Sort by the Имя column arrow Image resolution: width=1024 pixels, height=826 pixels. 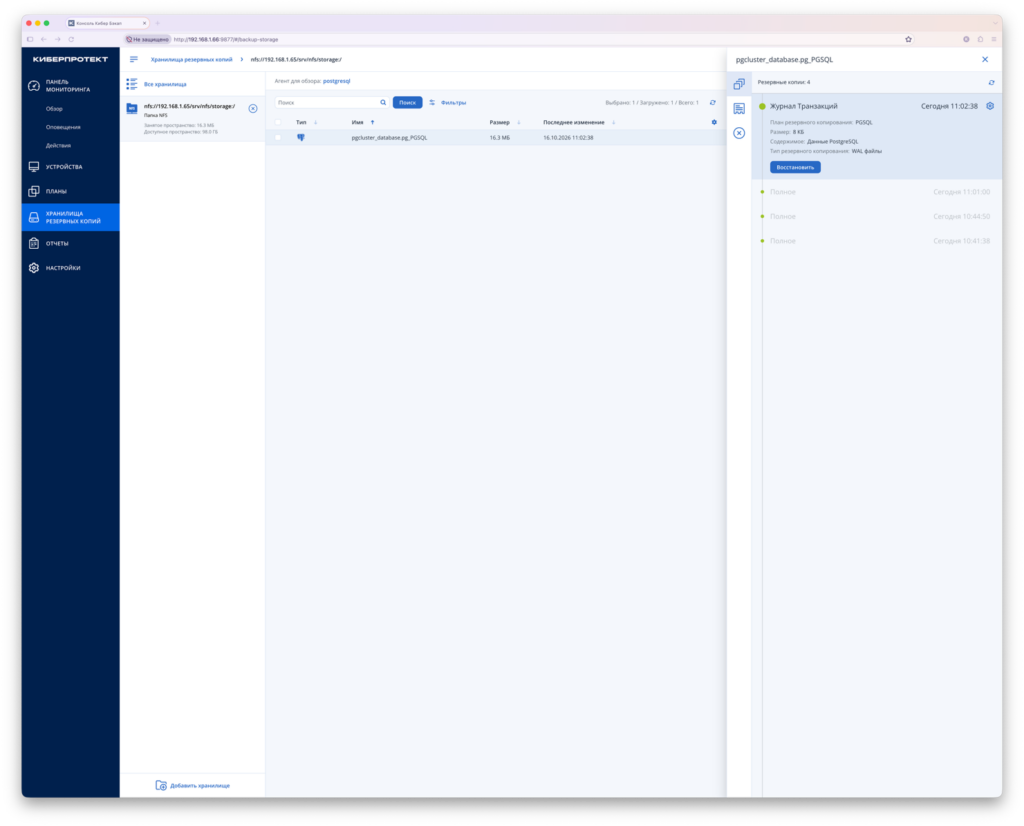(x=373, y=122)
